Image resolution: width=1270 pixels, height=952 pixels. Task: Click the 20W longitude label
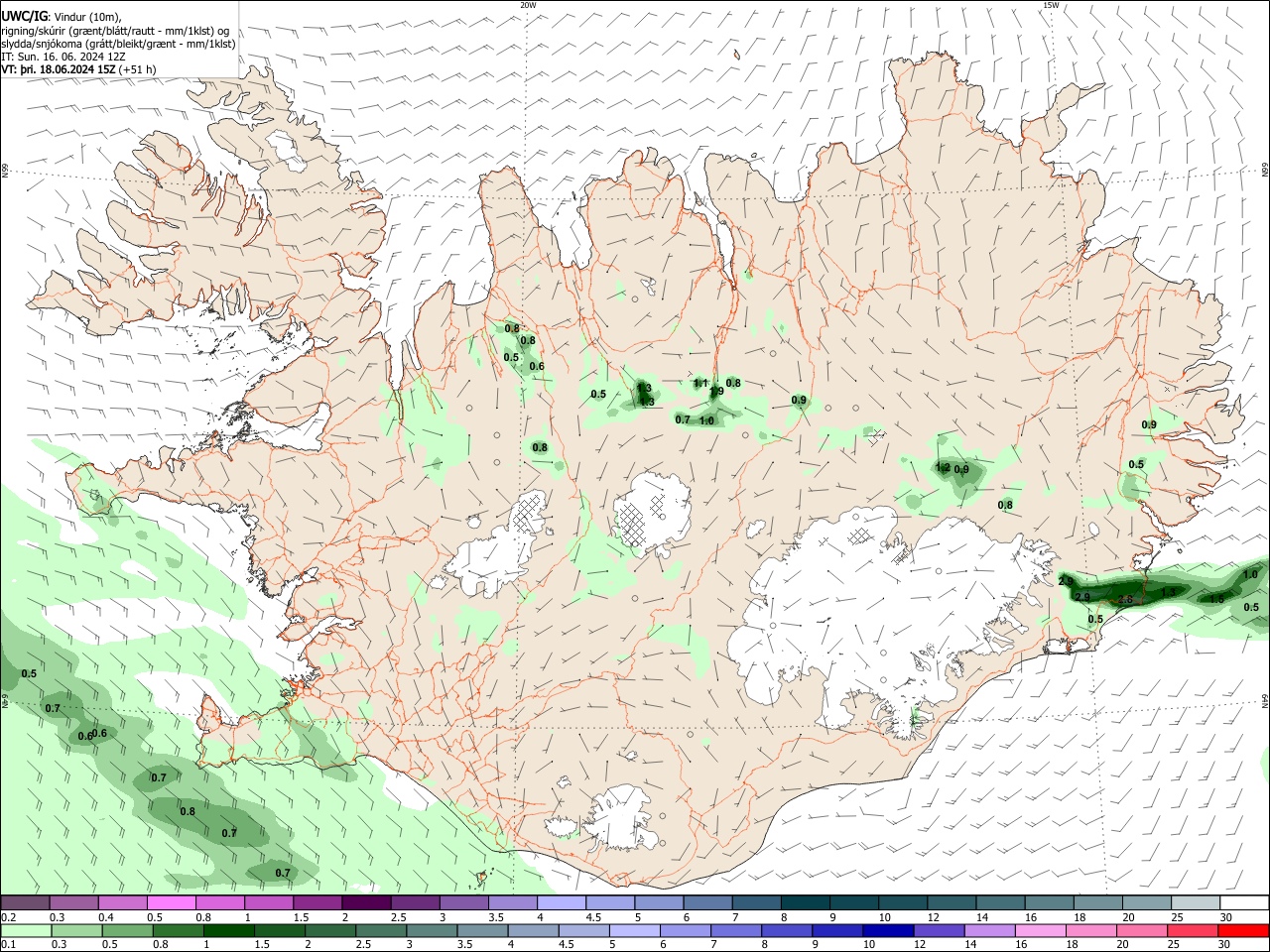[x=528, y=5]
